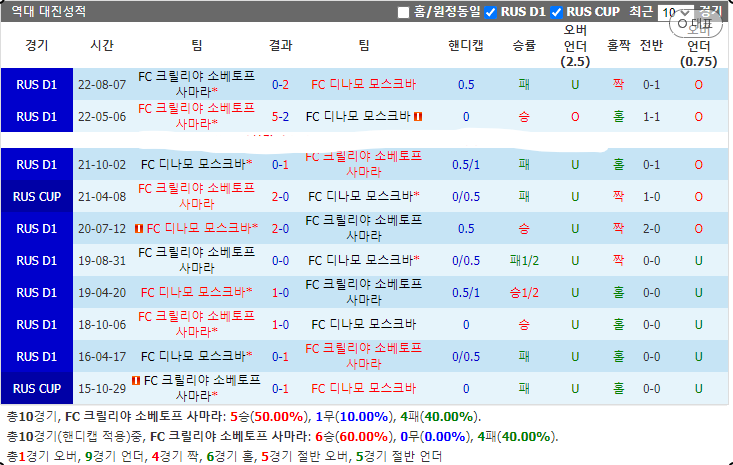The width and height of the screenshot is (733, 465).
Task: Open the 0-2 score of 22-08-07 match
Action: click(280, 85)
